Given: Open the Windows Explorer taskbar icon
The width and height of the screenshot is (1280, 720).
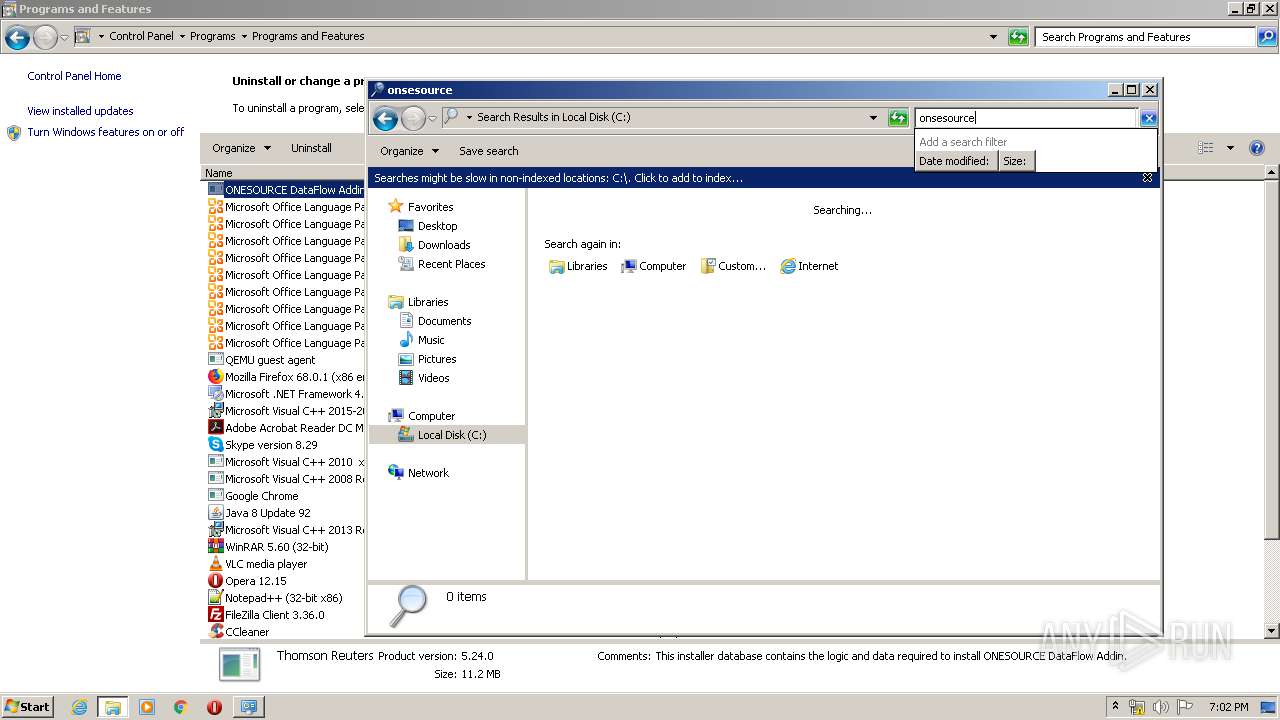Looking at the screenshot, I should click(x=112, y=707).
